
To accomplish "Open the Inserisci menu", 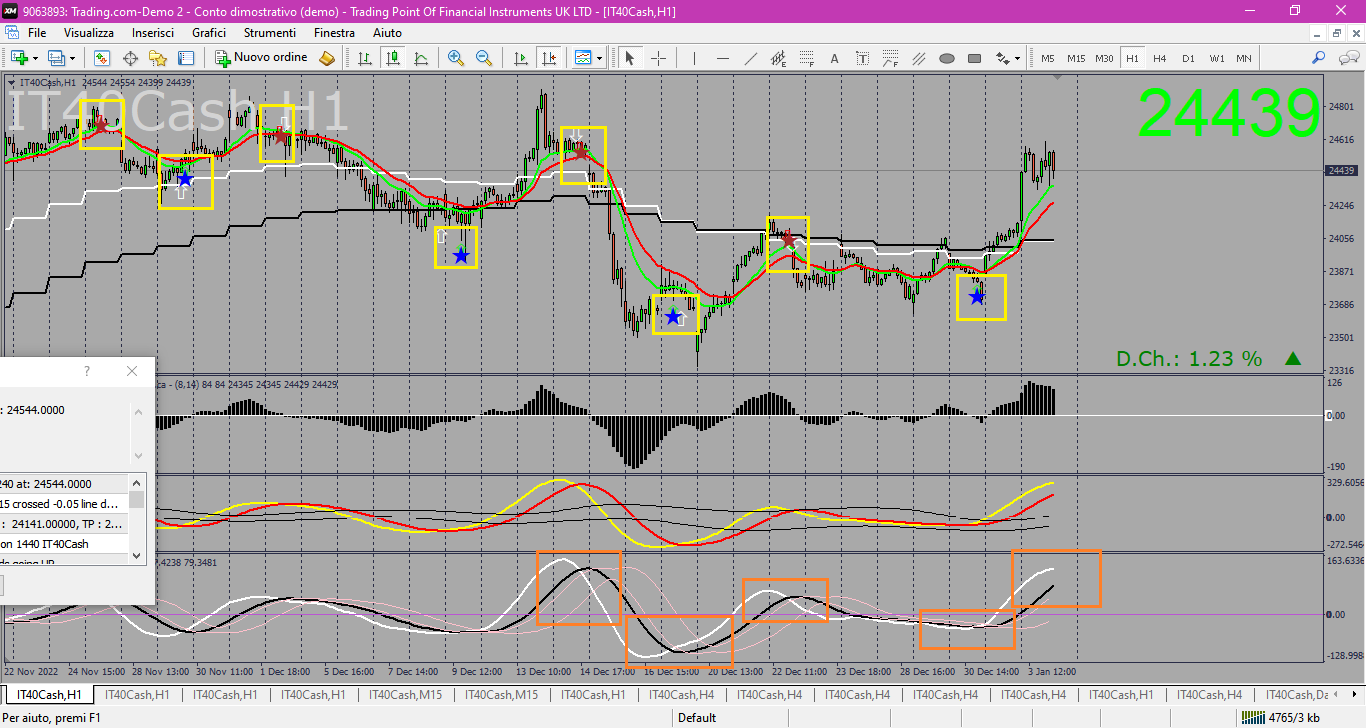I will [x=153, y=33].
